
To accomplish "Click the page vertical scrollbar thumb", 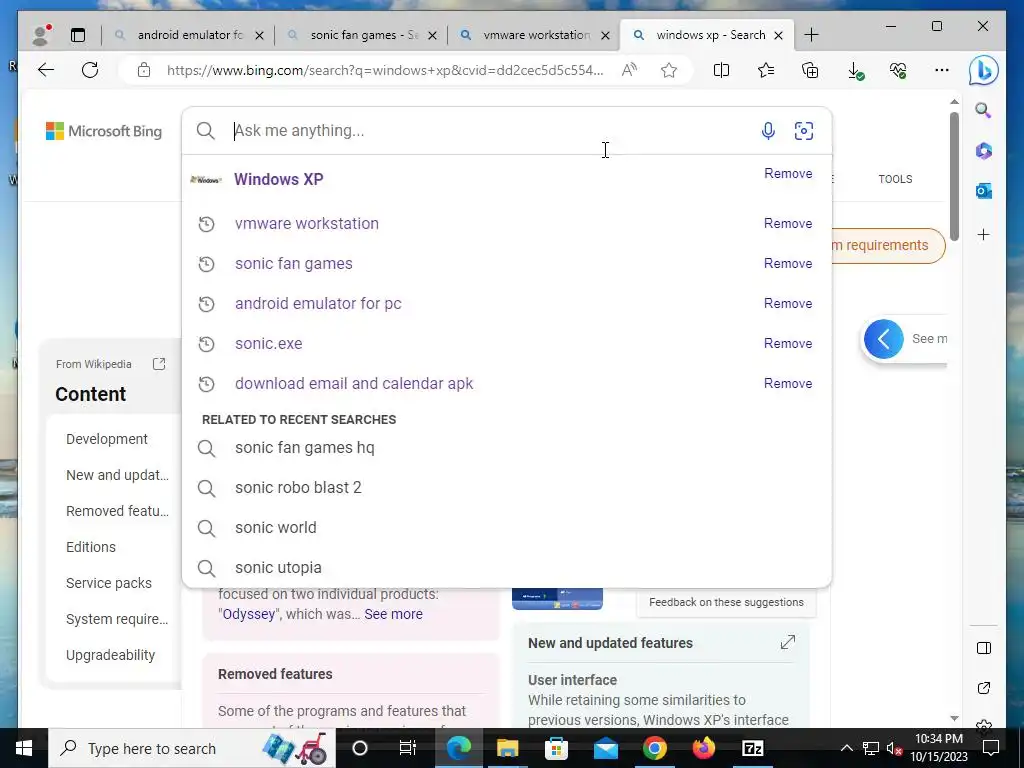I will click(x=954, y=175).
